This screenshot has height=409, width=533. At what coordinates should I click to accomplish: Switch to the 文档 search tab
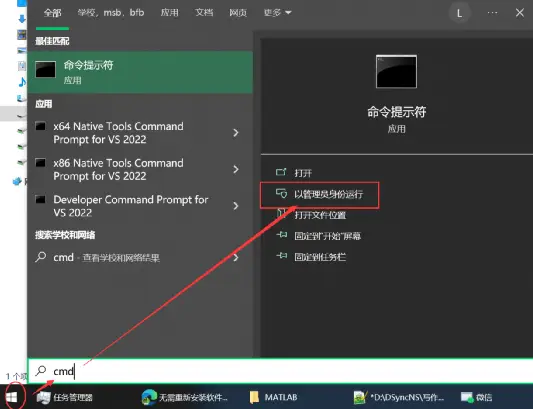point(204,13)
